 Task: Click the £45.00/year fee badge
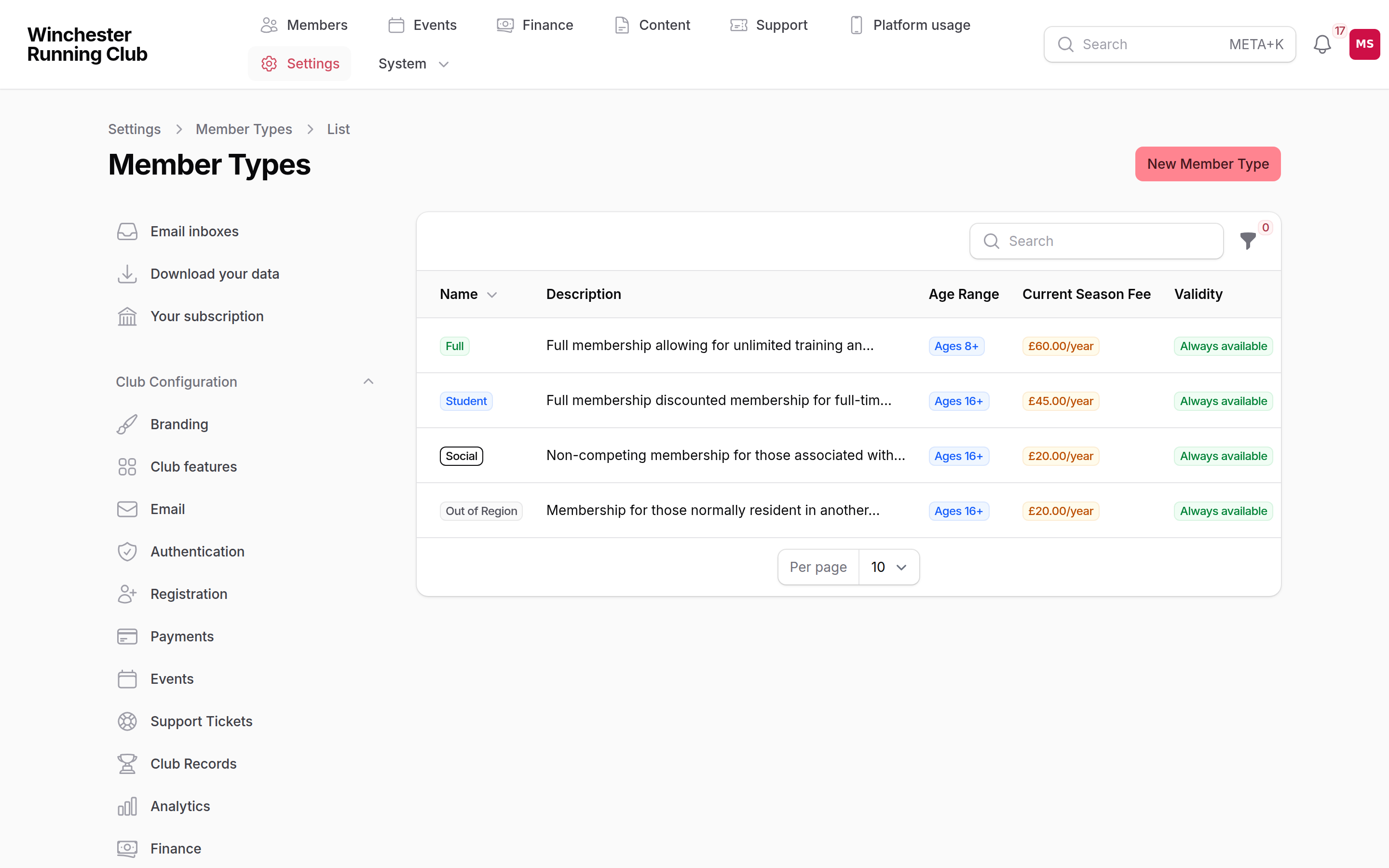click(x=1061, y=401)
